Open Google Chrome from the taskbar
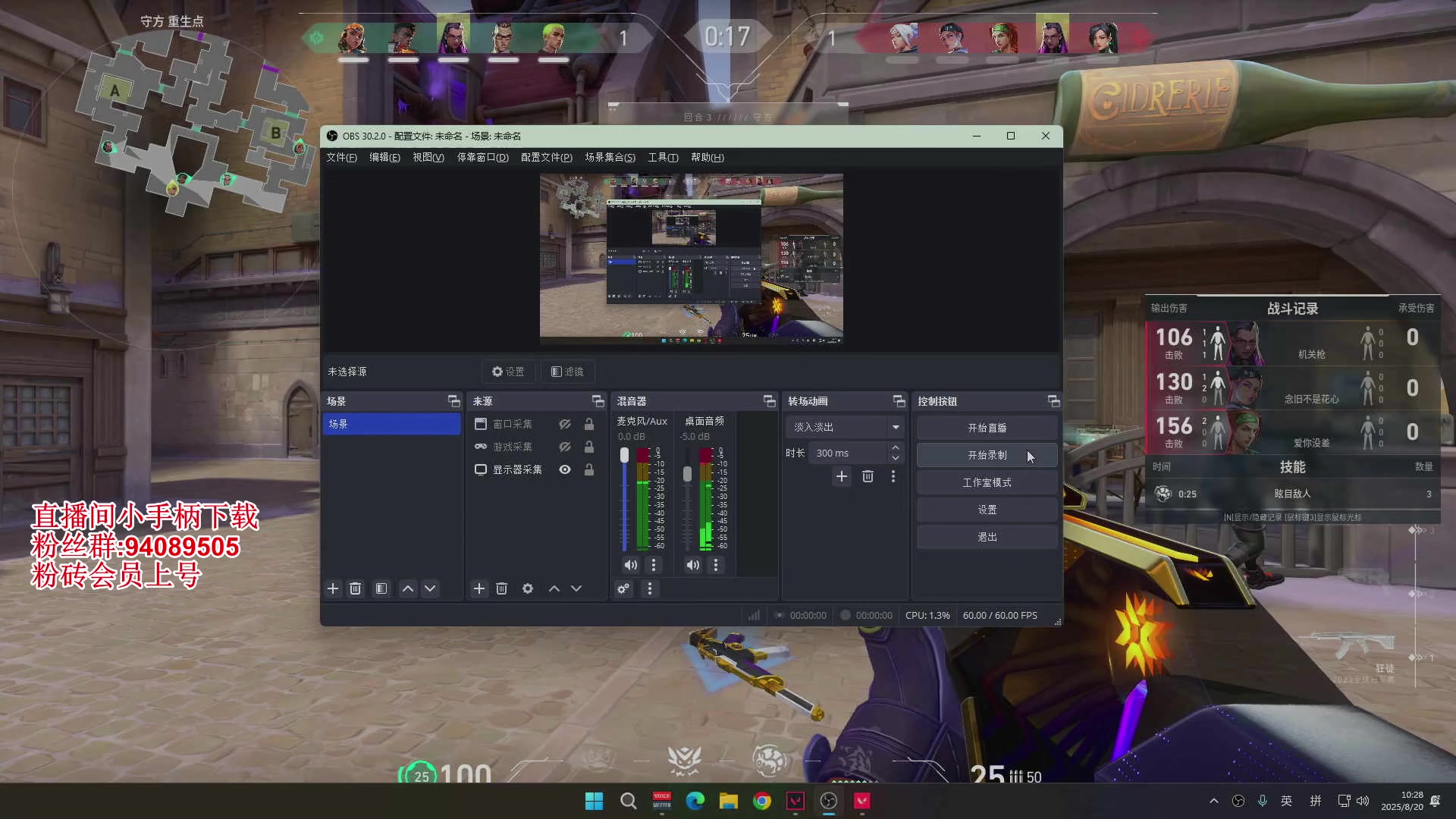 [762, 801]
